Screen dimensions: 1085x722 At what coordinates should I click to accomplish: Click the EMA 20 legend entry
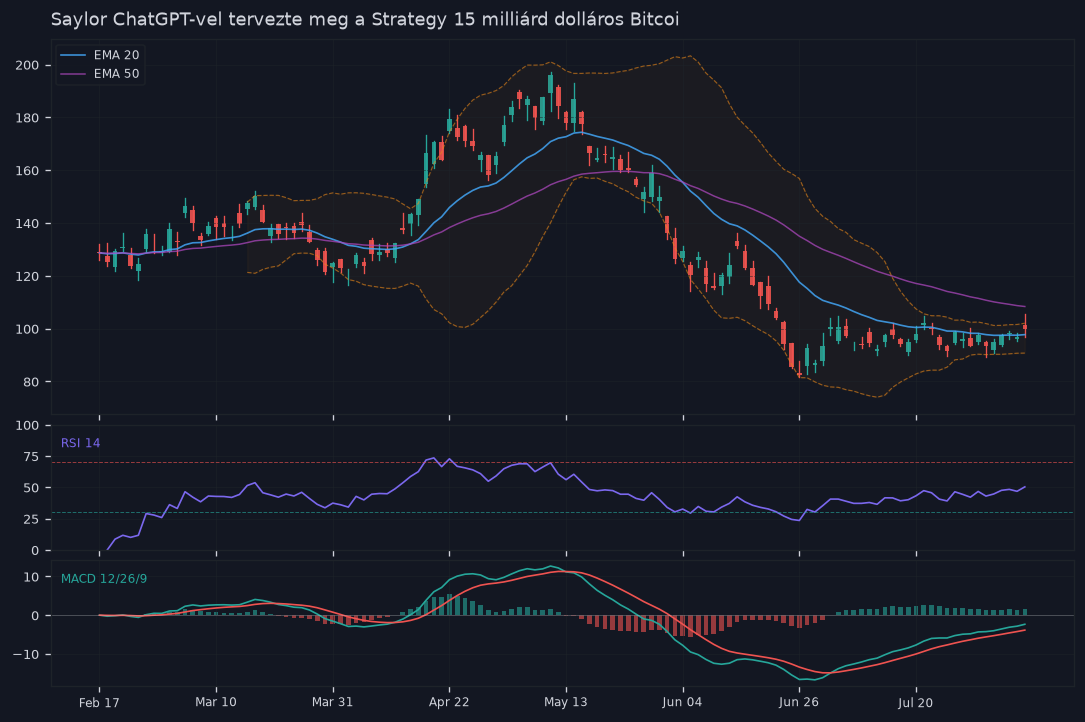(100, 55)
